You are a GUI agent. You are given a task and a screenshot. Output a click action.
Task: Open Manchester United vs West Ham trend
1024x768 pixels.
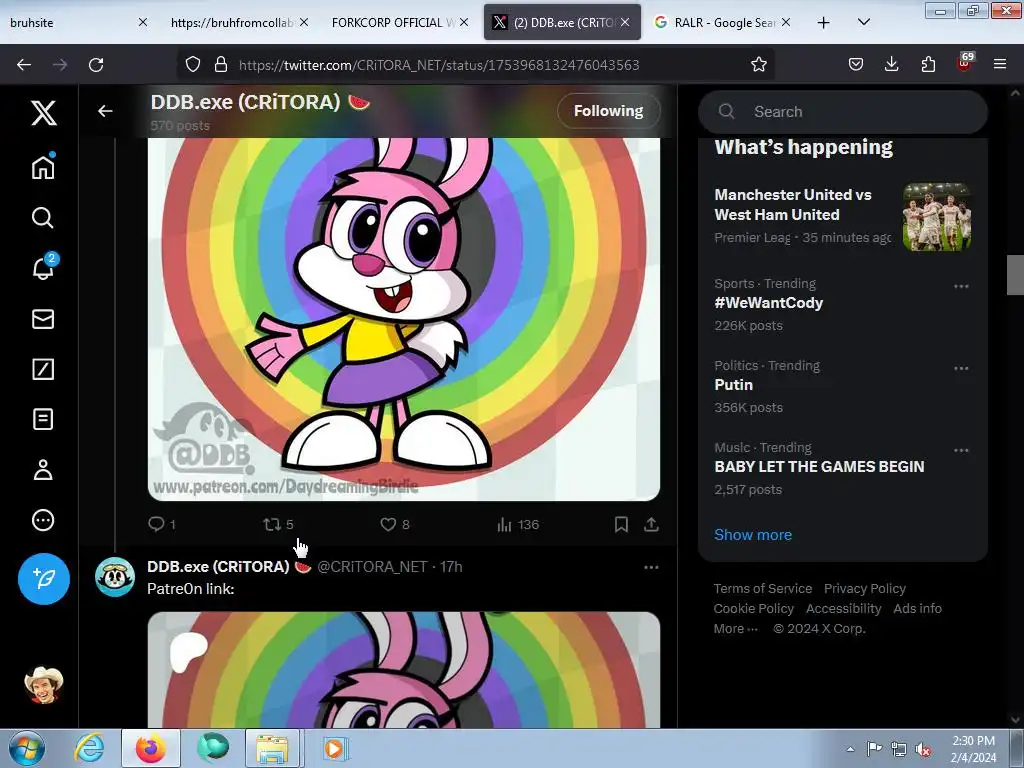842,216
